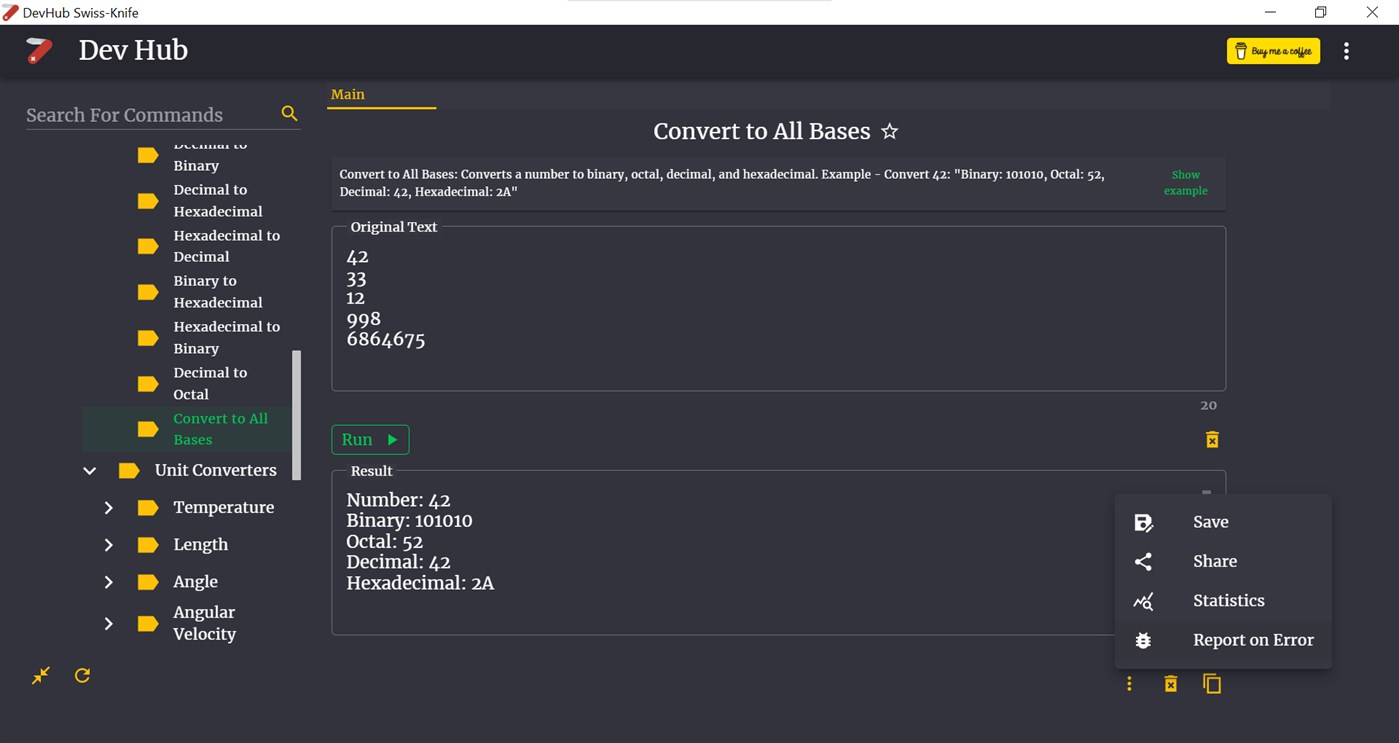Click the collapse-all tree icon
The image size is (1399, 743).
point(40,676)
